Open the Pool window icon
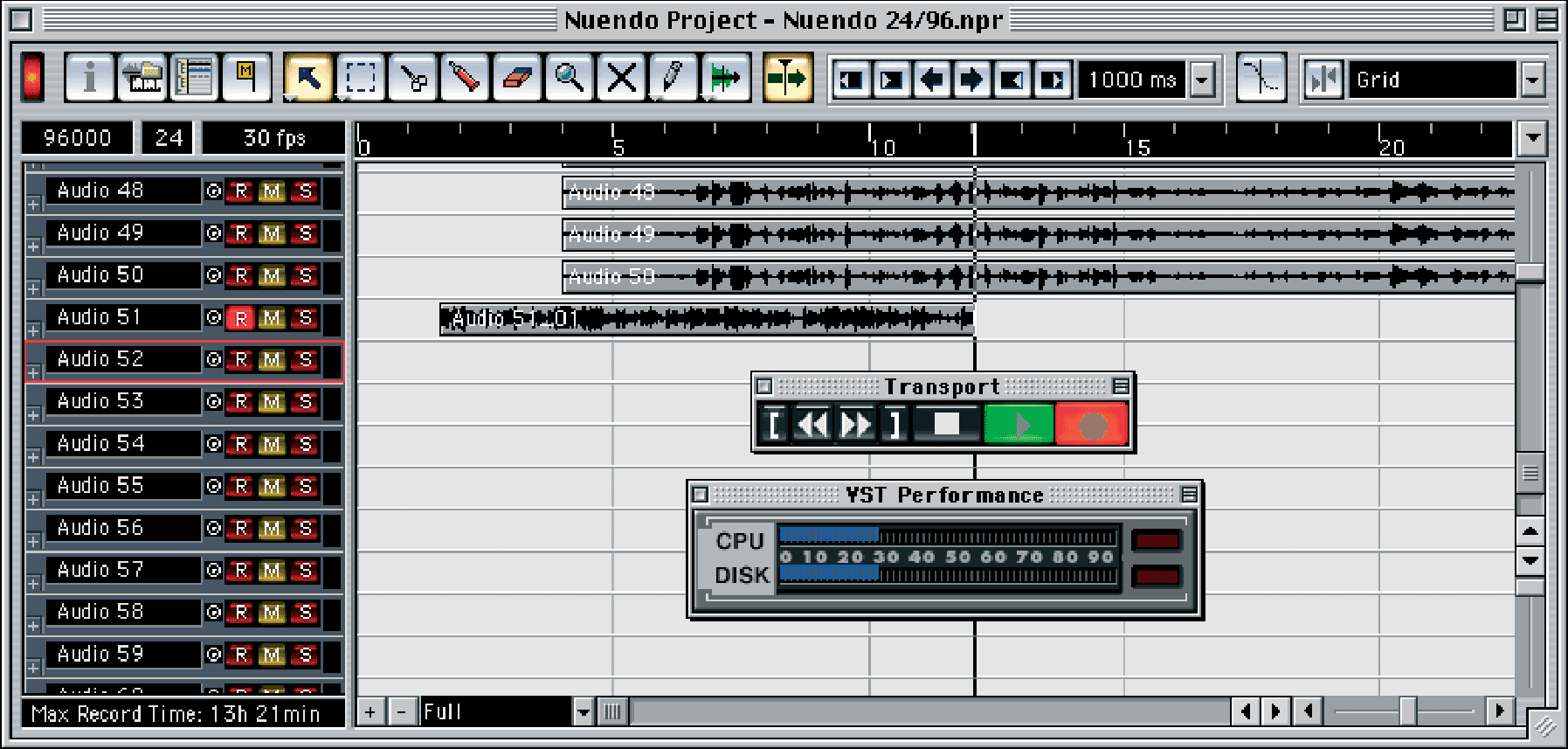The height and width of the screenshot is (749, 1568). click(142, 79)
